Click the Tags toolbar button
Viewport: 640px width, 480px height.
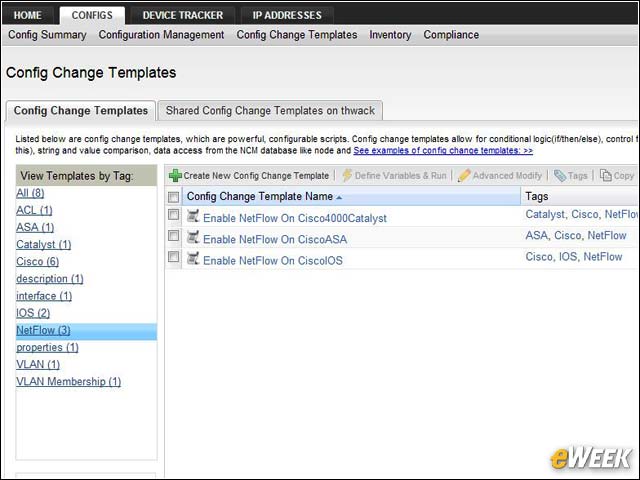[571, 176]
